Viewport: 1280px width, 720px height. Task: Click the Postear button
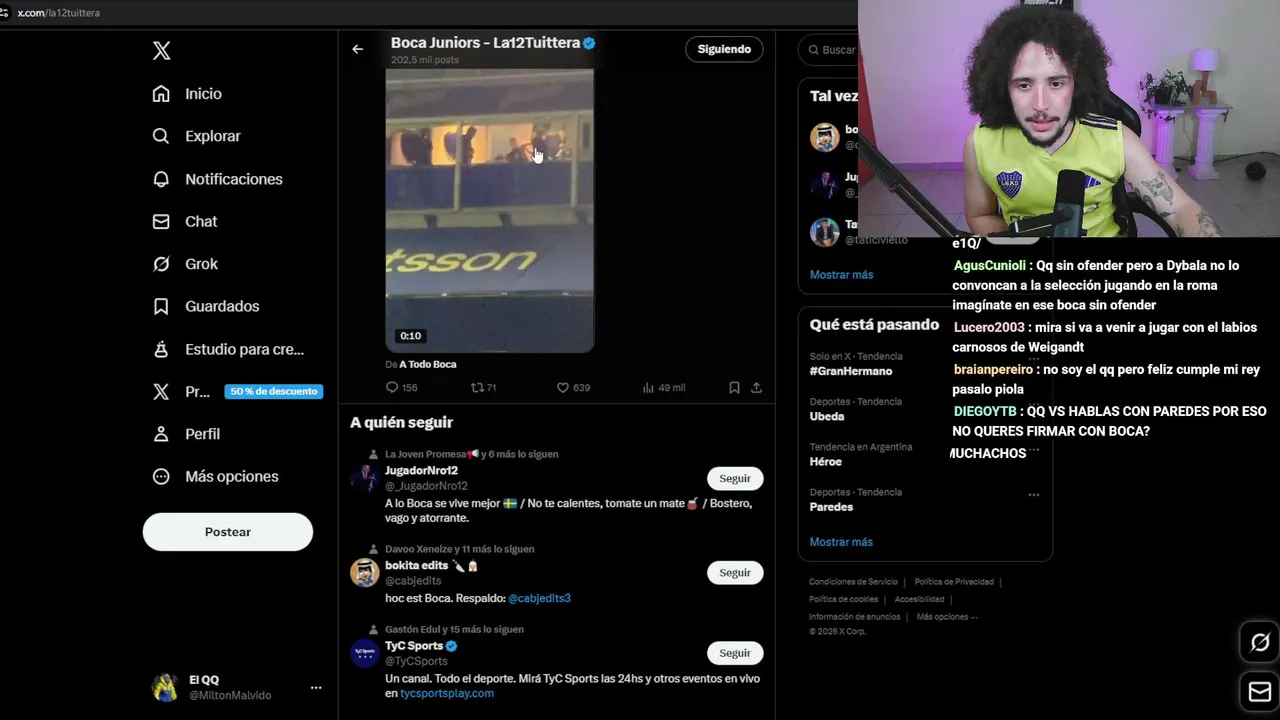click(228, 532)
